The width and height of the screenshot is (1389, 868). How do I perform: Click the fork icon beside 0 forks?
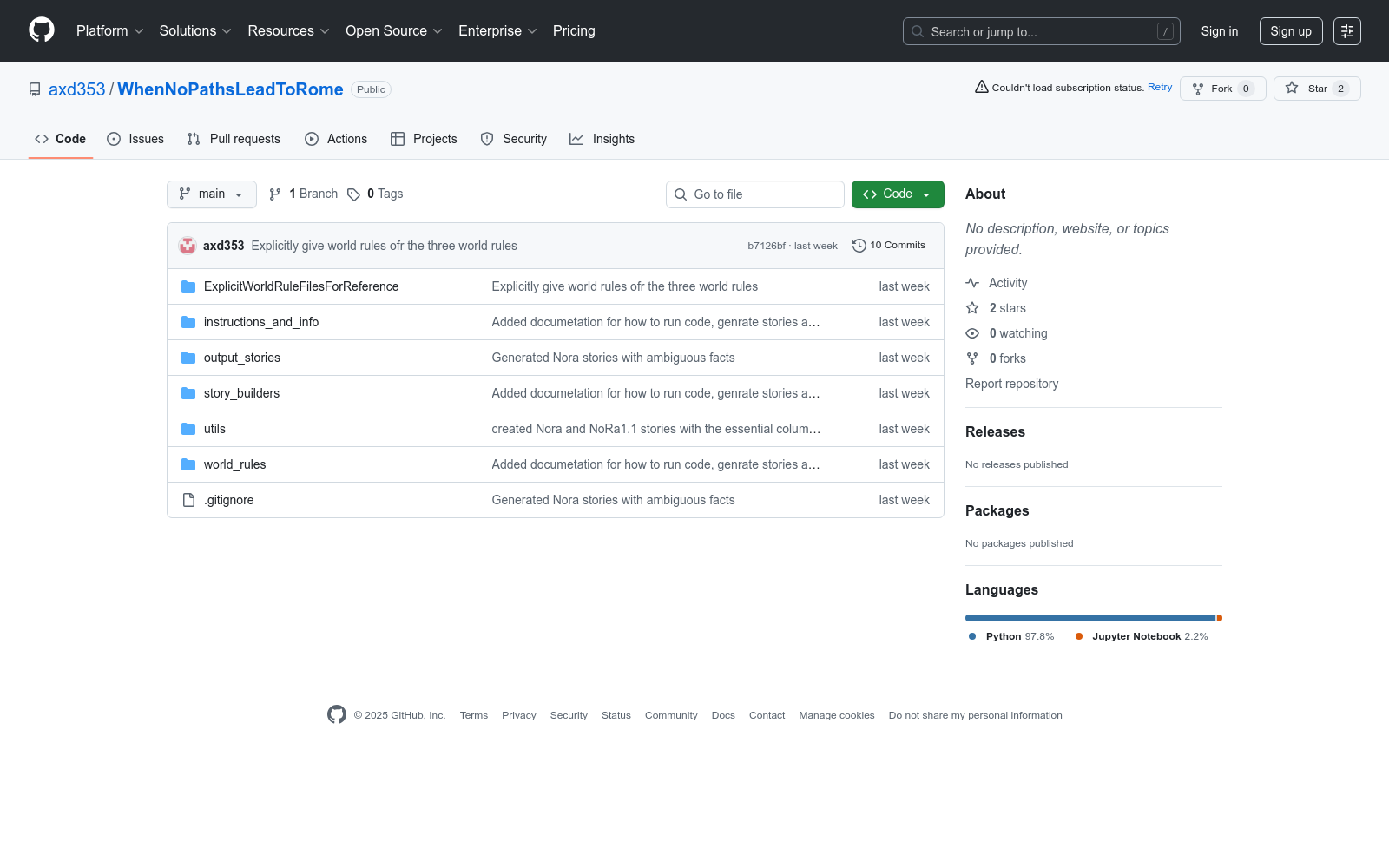[x=972, y=358]
